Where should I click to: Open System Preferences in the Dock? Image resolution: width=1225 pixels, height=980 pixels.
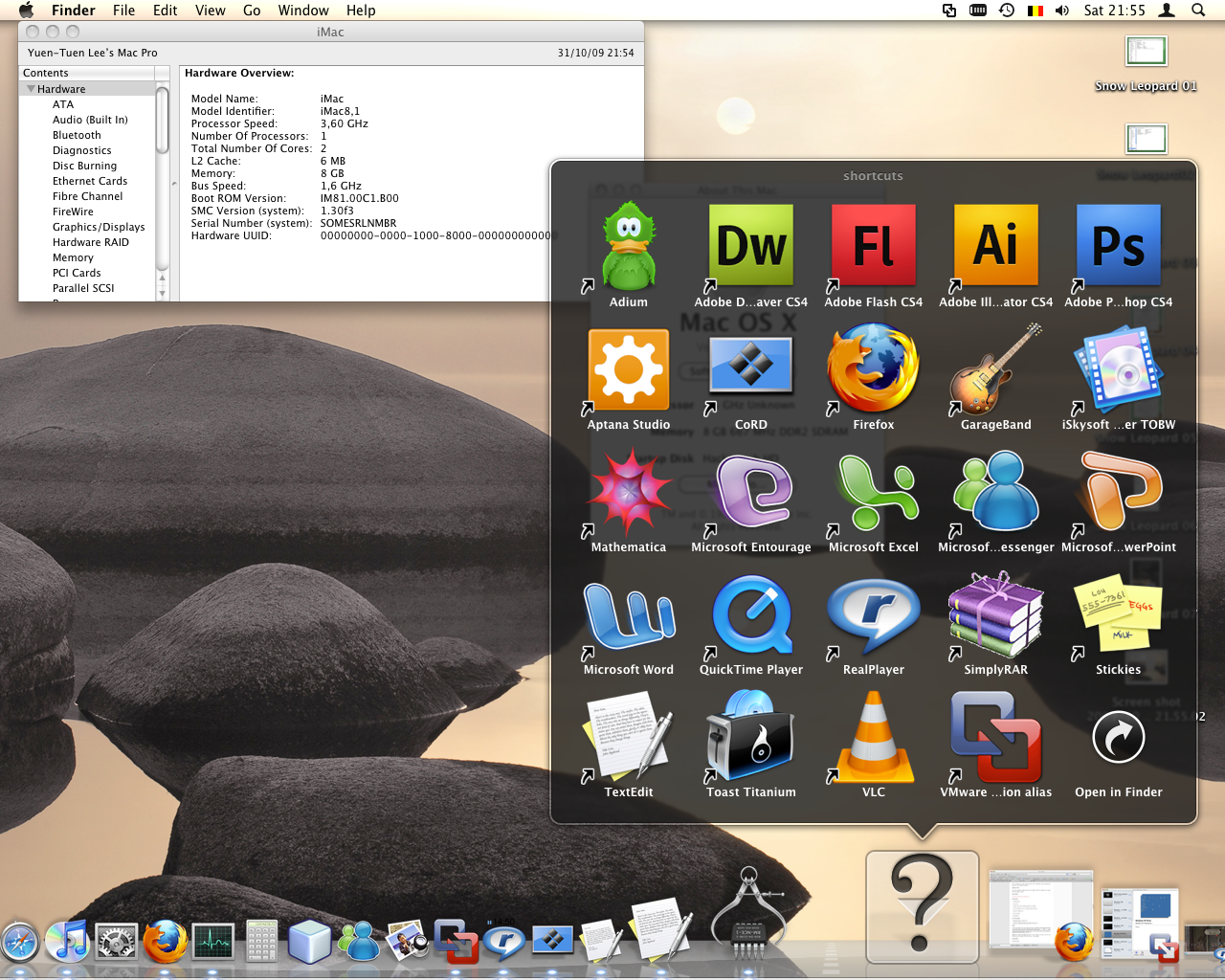(x=117, y=942)
